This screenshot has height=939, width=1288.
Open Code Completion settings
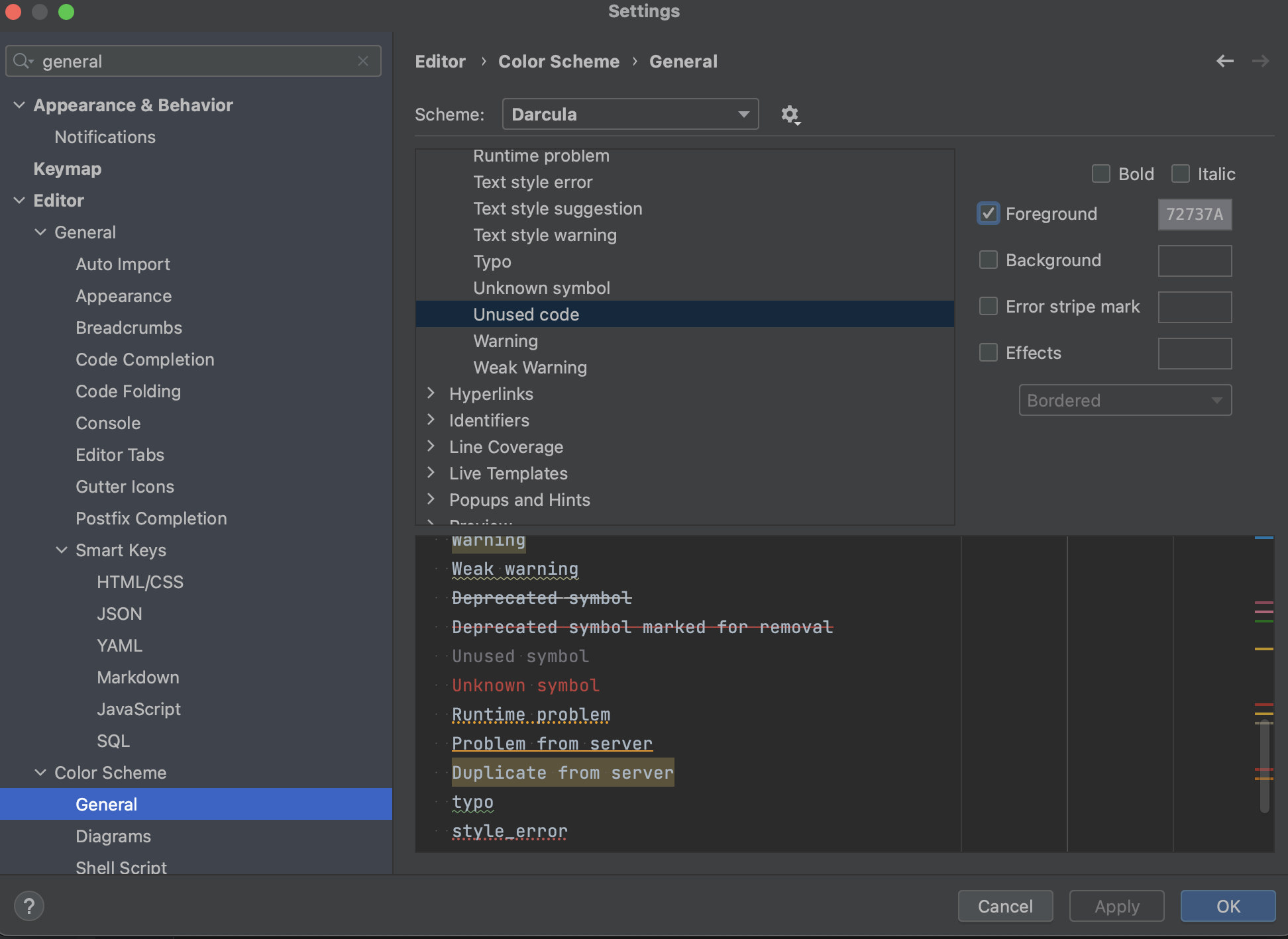click(144, 359)
